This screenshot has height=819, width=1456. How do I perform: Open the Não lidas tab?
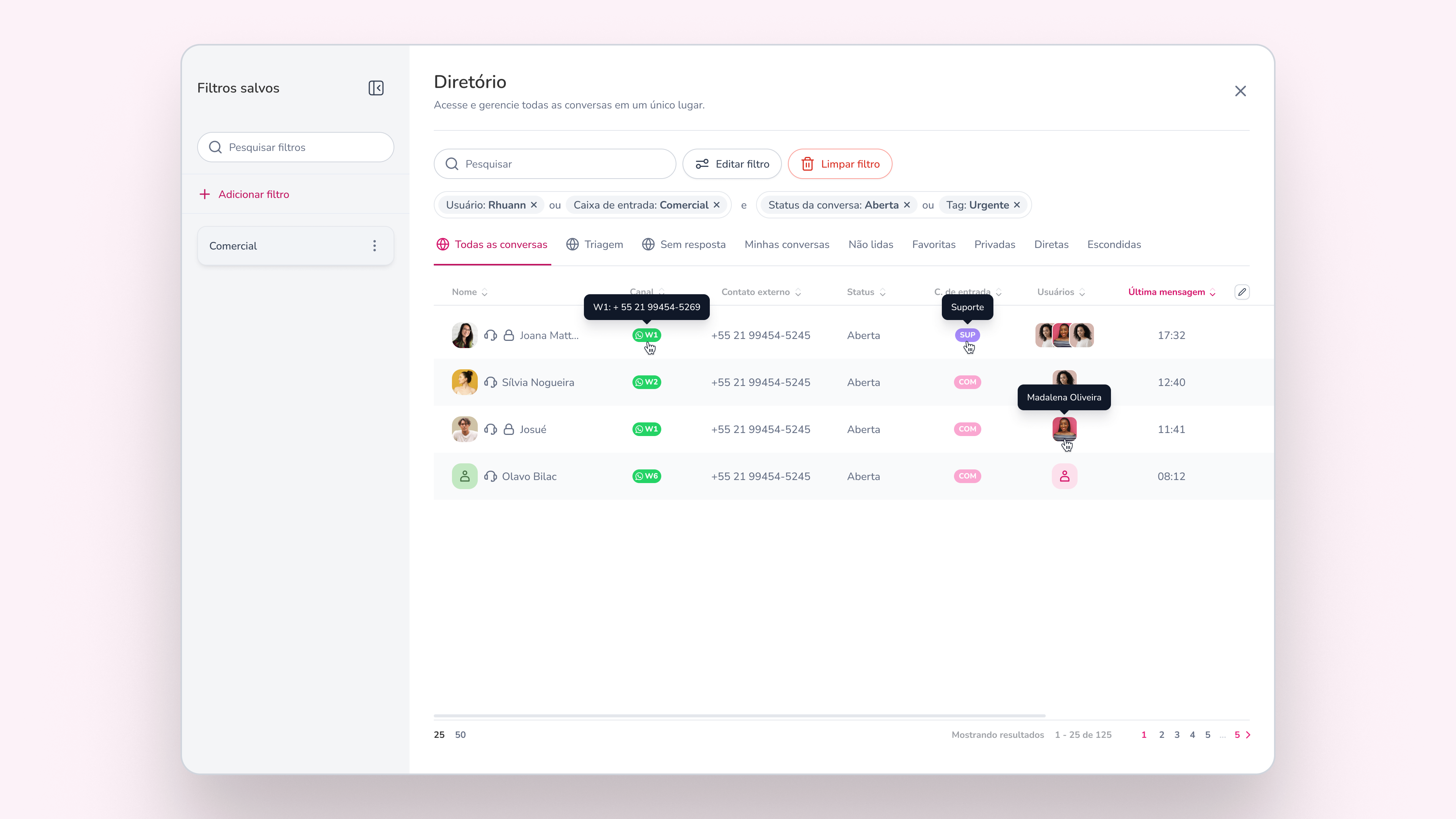pyautogui.click(x=871, y=245)
